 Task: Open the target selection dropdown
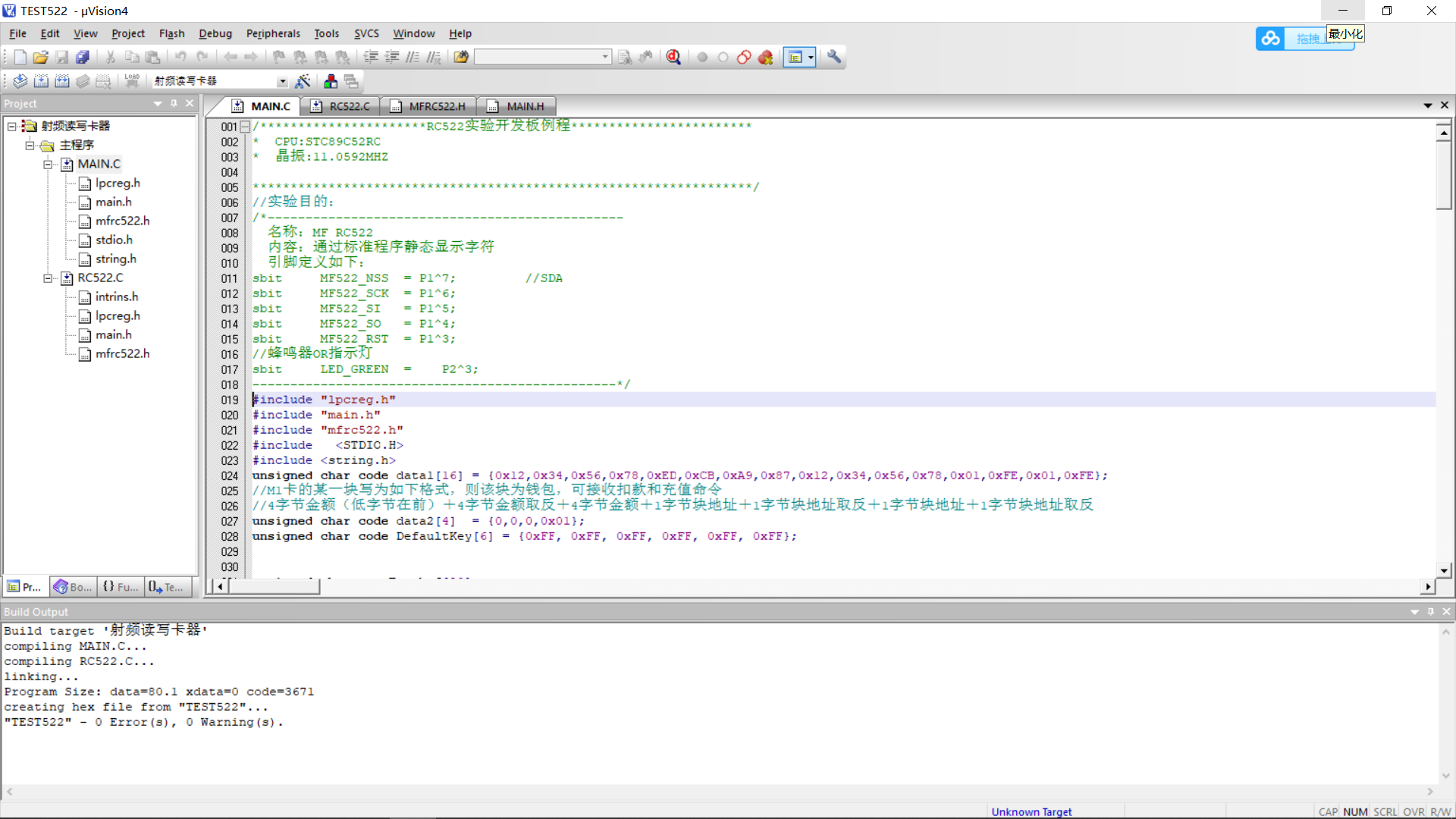point(282,81)
